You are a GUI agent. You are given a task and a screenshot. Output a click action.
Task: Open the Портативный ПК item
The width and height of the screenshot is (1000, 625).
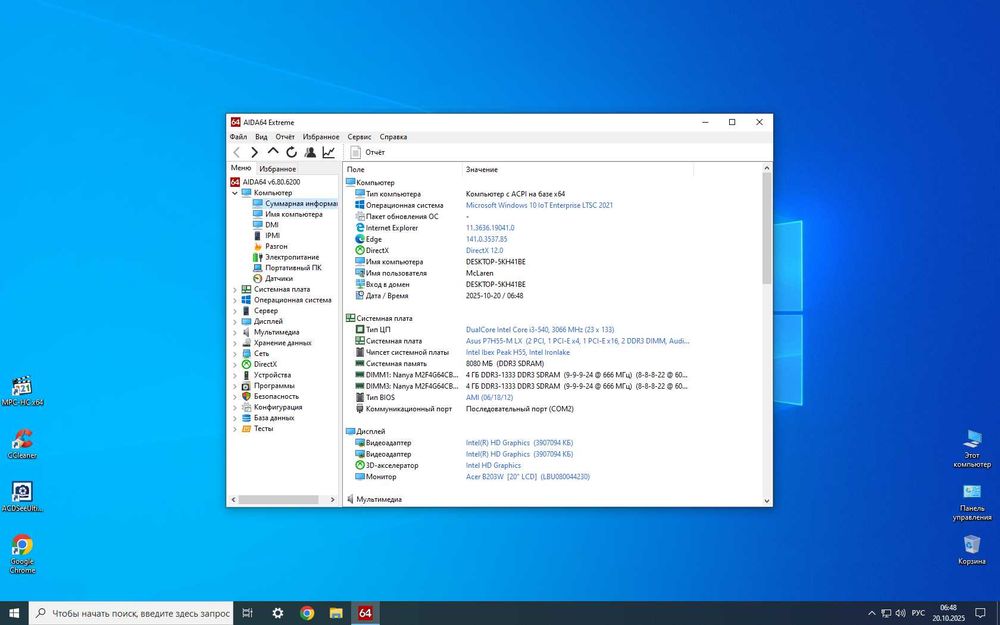click(293, 268)
